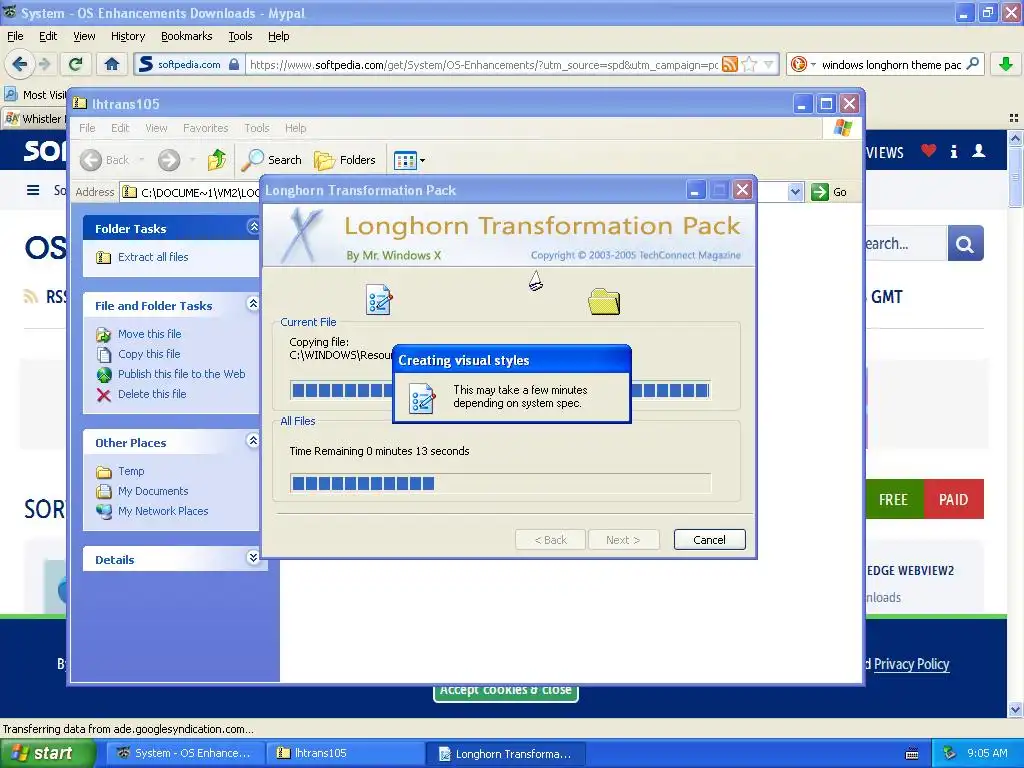Click the Search toolbar button in lhtrans105
Image resolution: width=1024 pixels, height=768 pixels.
click(272, 159)
